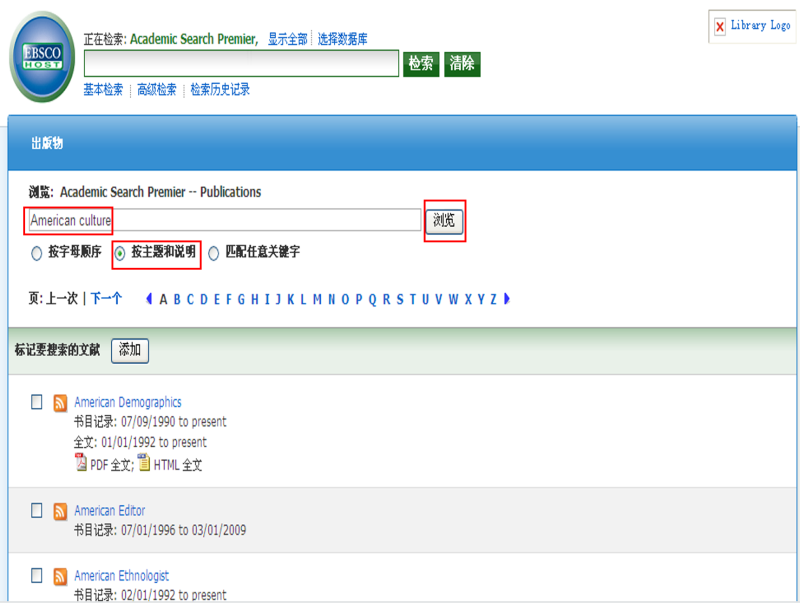
Task: Jump to publications starting with A
Action: click(x=163, y=299)
